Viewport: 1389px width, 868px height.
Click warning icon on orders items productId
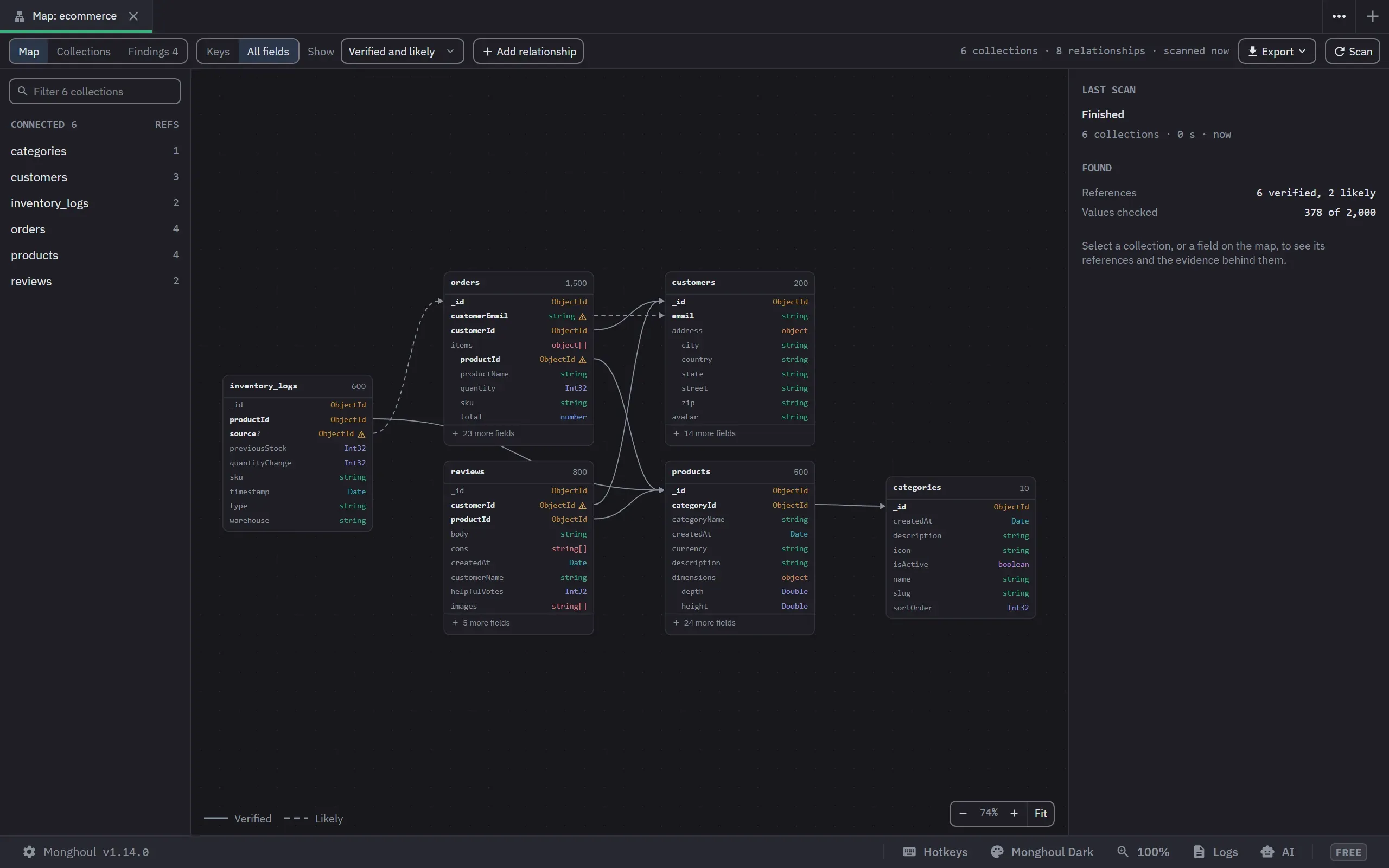click(582, 360)
